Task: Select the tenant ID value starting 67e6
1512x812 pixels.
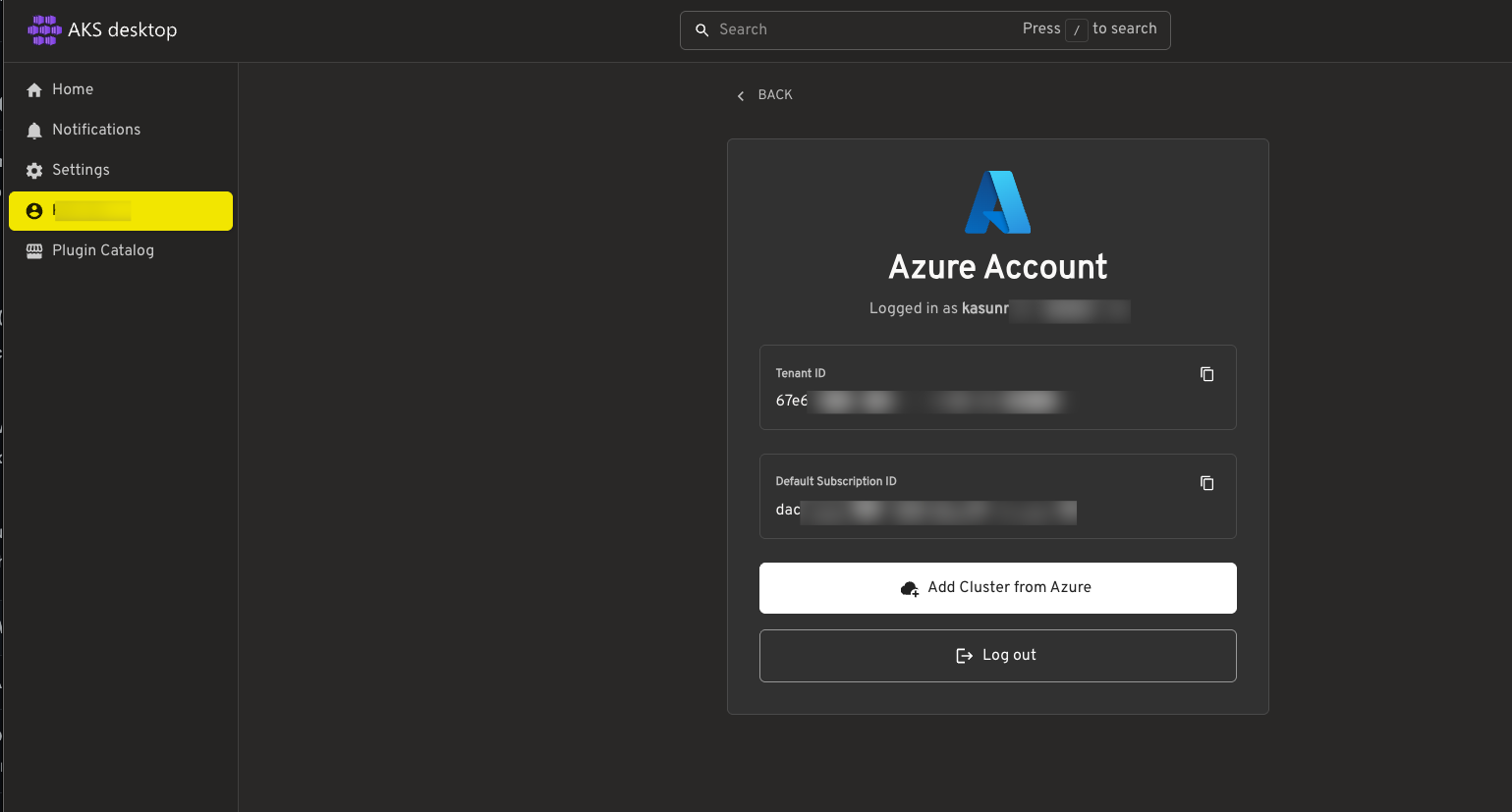Action: tap(922, 401)
